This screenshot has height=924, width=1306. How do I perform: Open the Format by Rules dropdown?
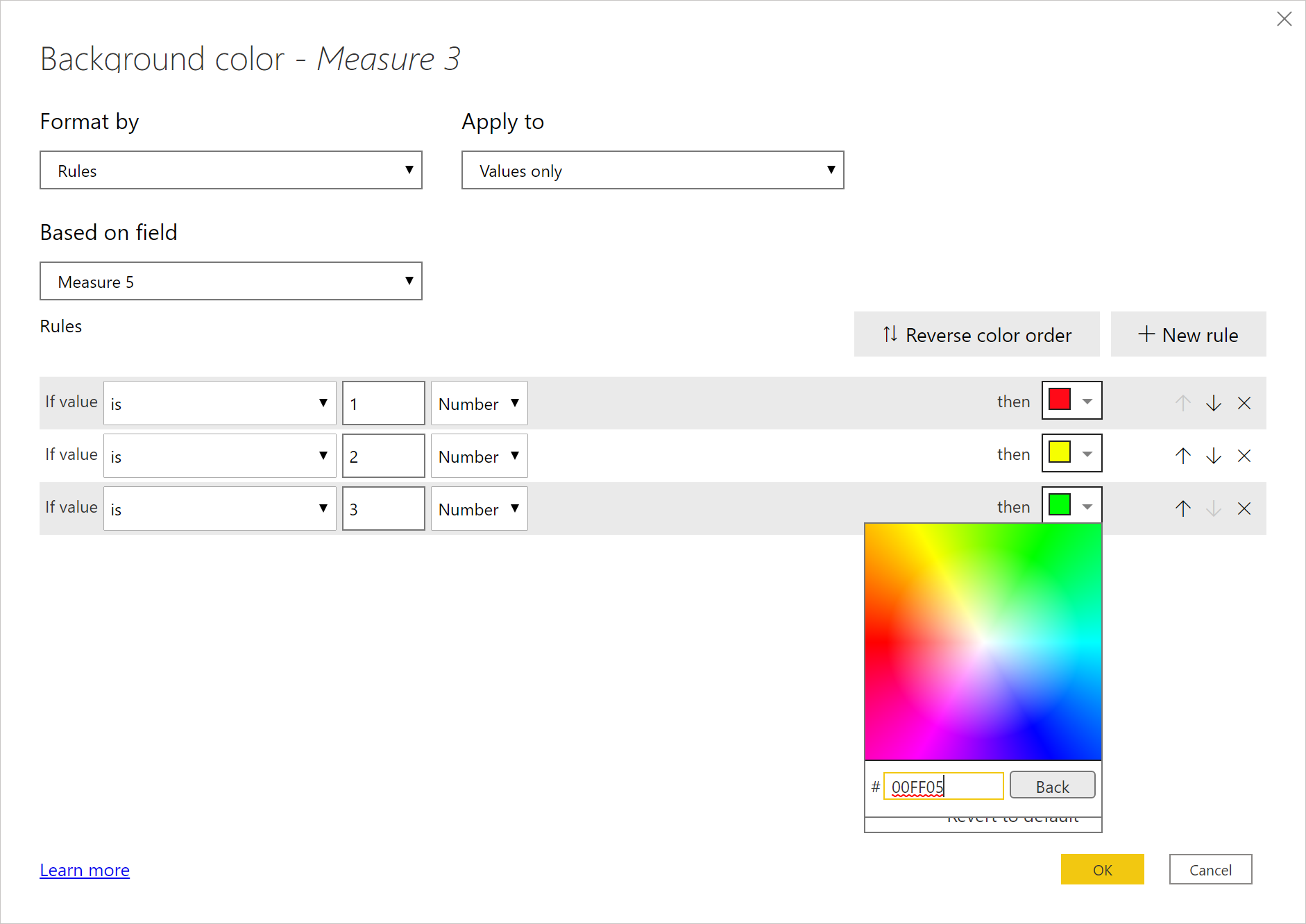231,170
